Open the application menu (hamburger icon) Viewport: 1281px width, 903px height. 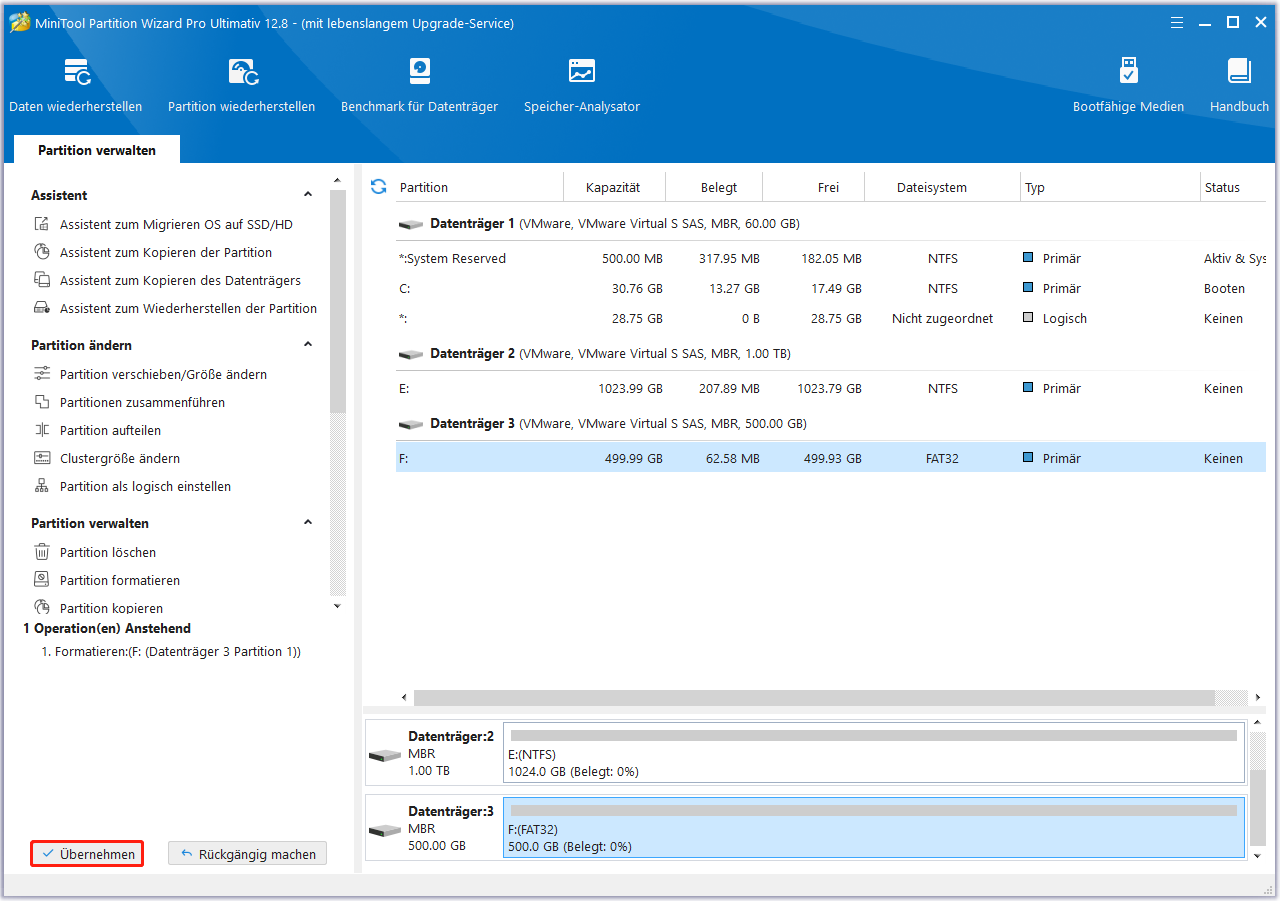(x=1179, y=22)
